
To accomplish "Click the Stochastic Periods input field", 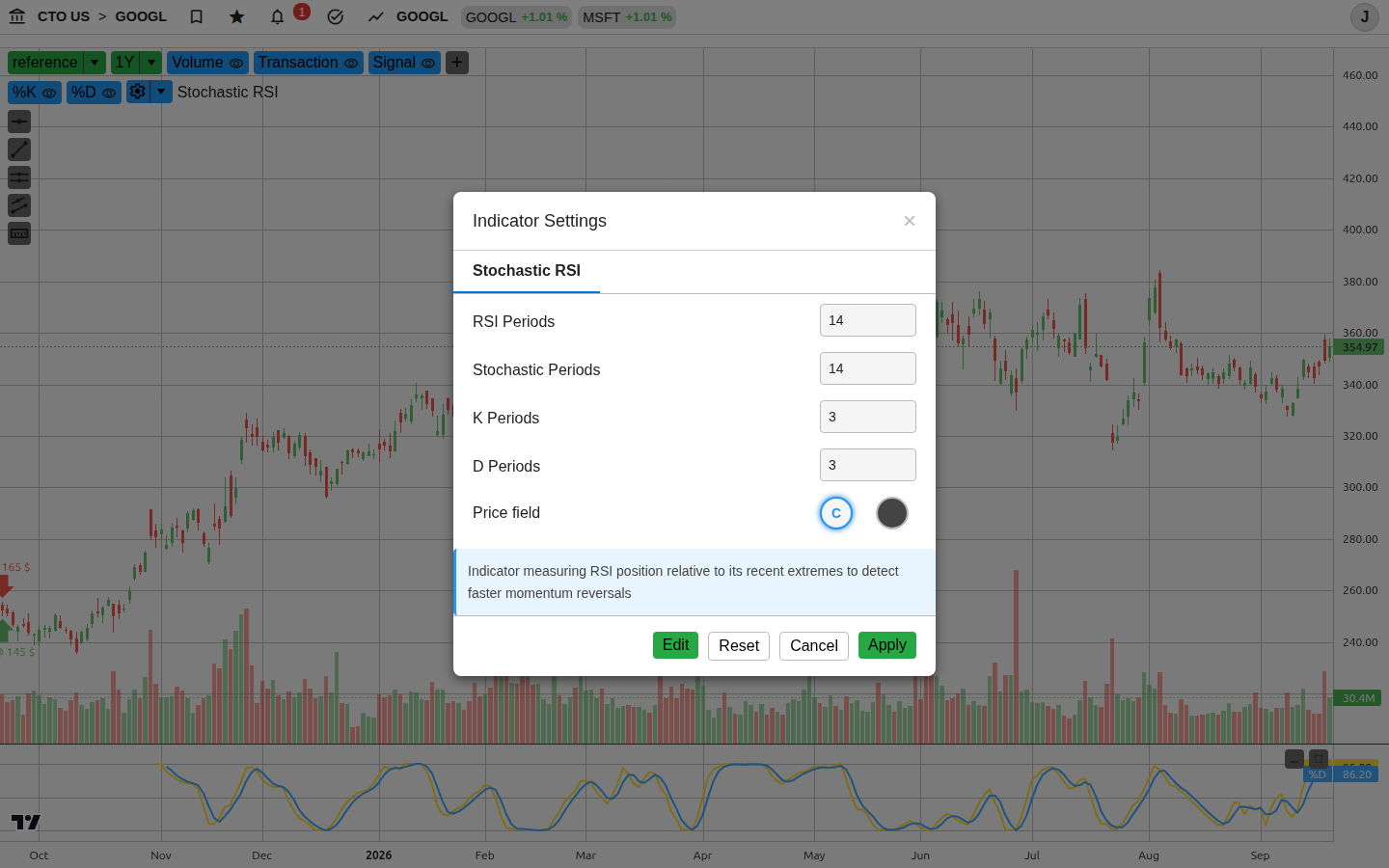I will tap(868, 368).
